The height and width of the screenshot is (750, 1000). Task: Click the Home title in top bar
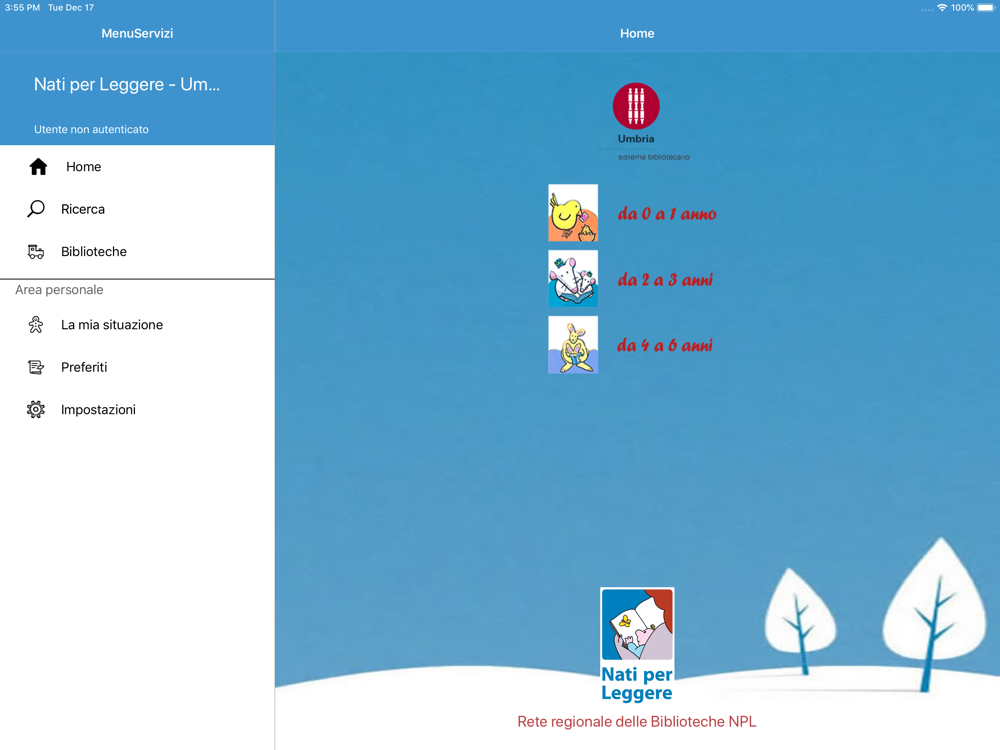(637, 33)
